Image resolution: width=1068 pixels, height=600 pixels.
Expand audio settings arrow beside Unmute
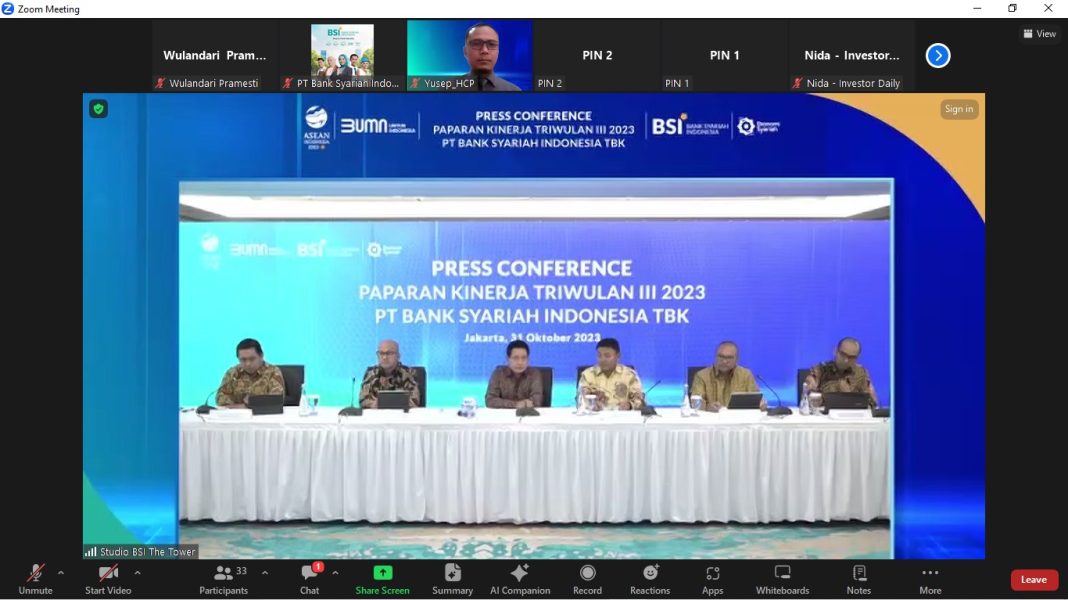(61, 573)
